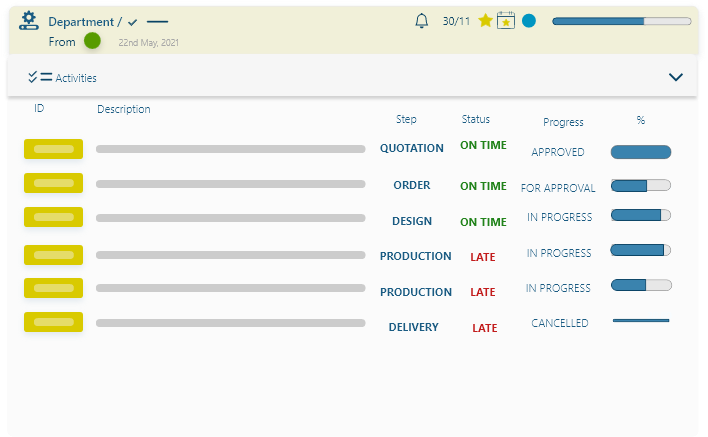Sort by the Status column header

476,120
